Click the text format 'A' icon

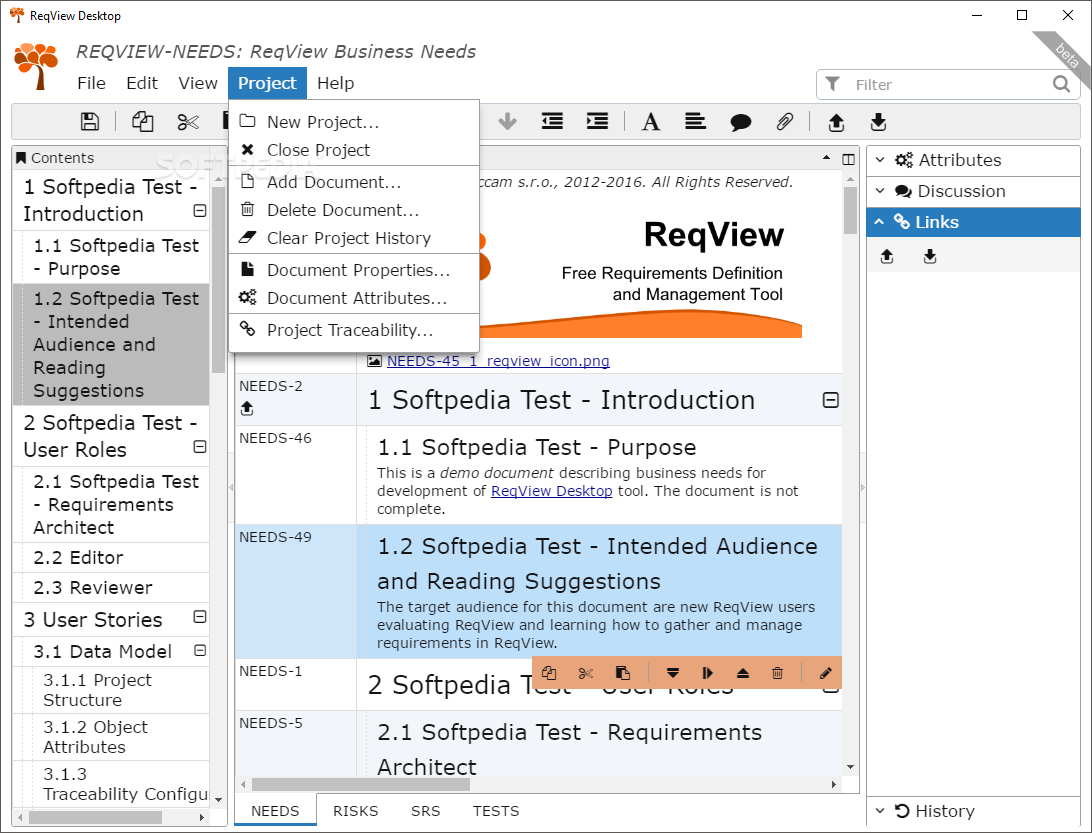[650, 122]
